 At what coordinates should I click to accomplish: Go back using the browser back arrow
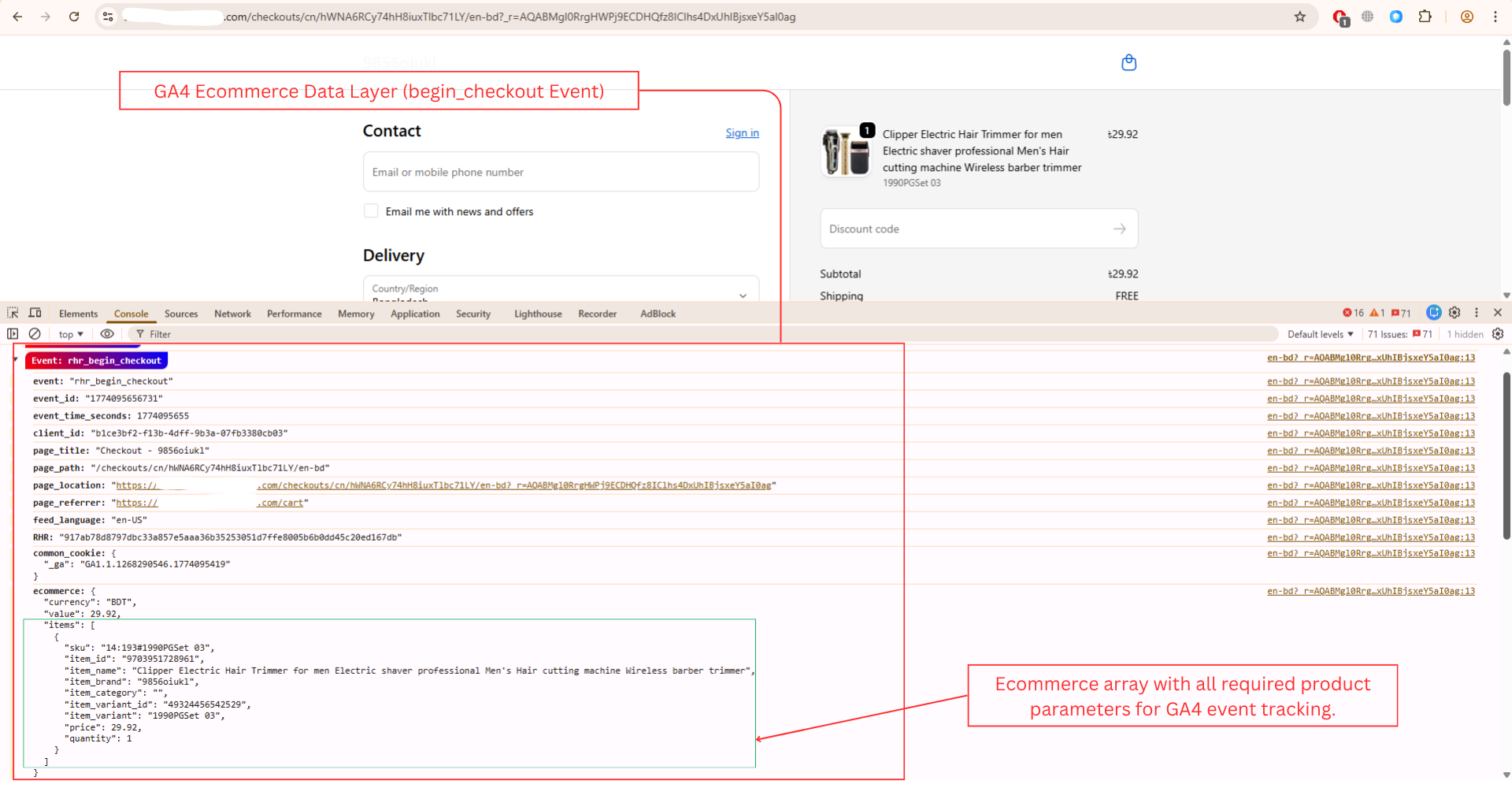coord(17,17)
